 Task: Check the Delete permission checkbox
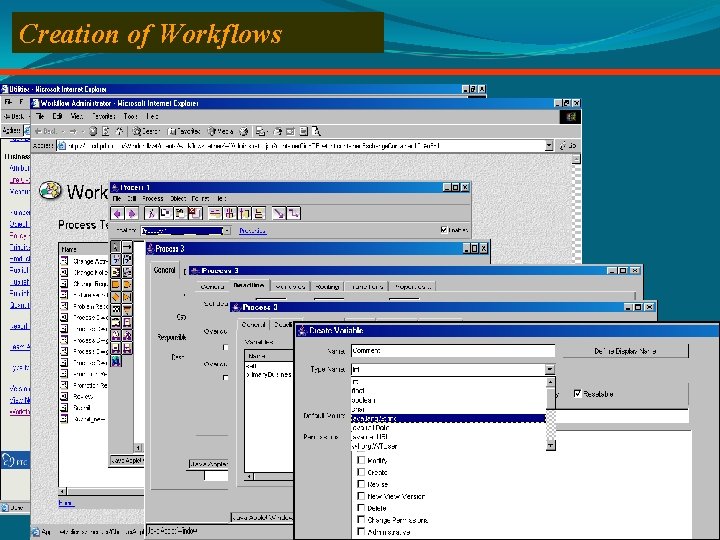point(361,508)
